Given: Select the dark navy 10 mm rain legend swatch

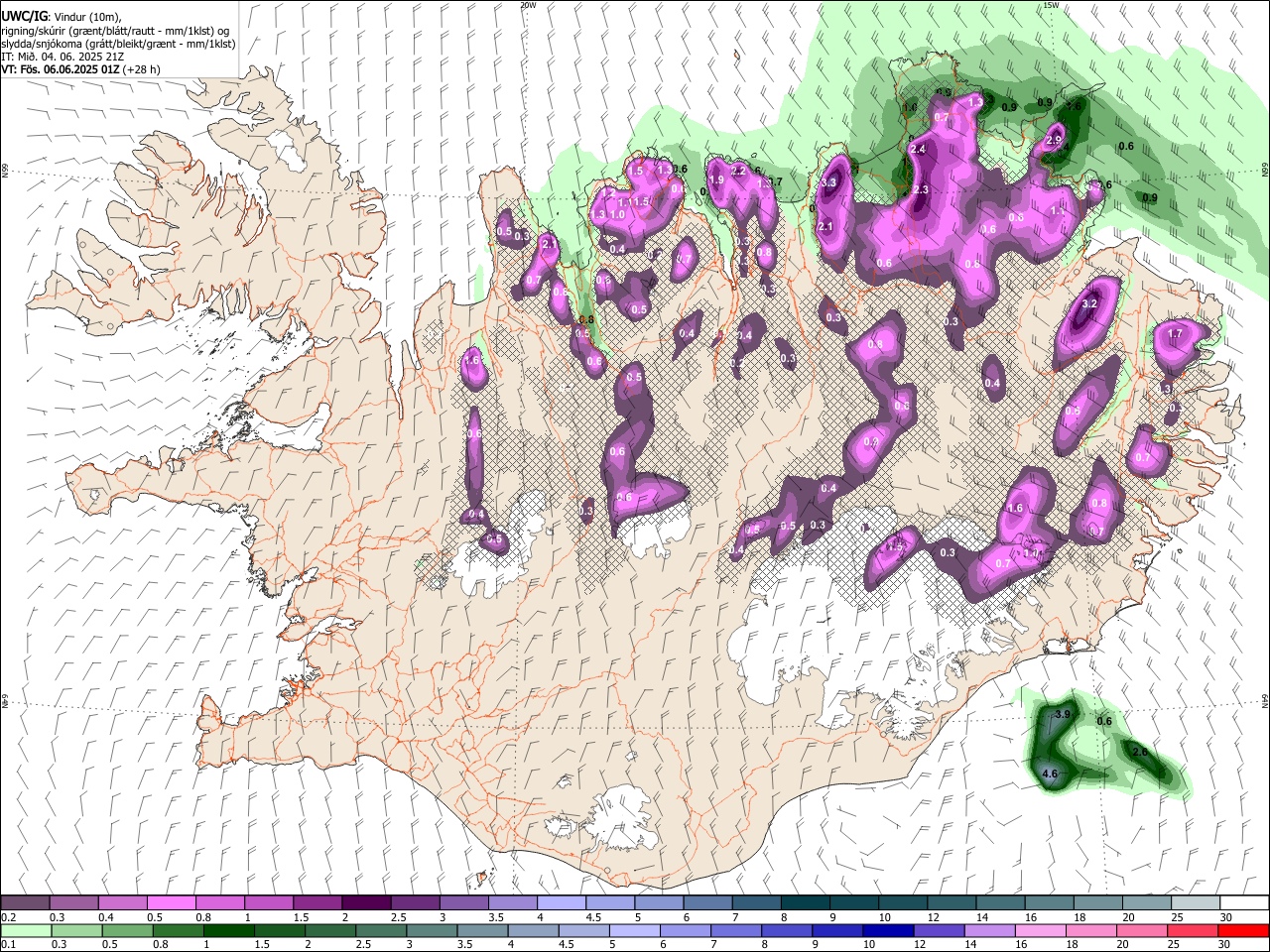Looking at the screenshot, I should tap(886, 931).
